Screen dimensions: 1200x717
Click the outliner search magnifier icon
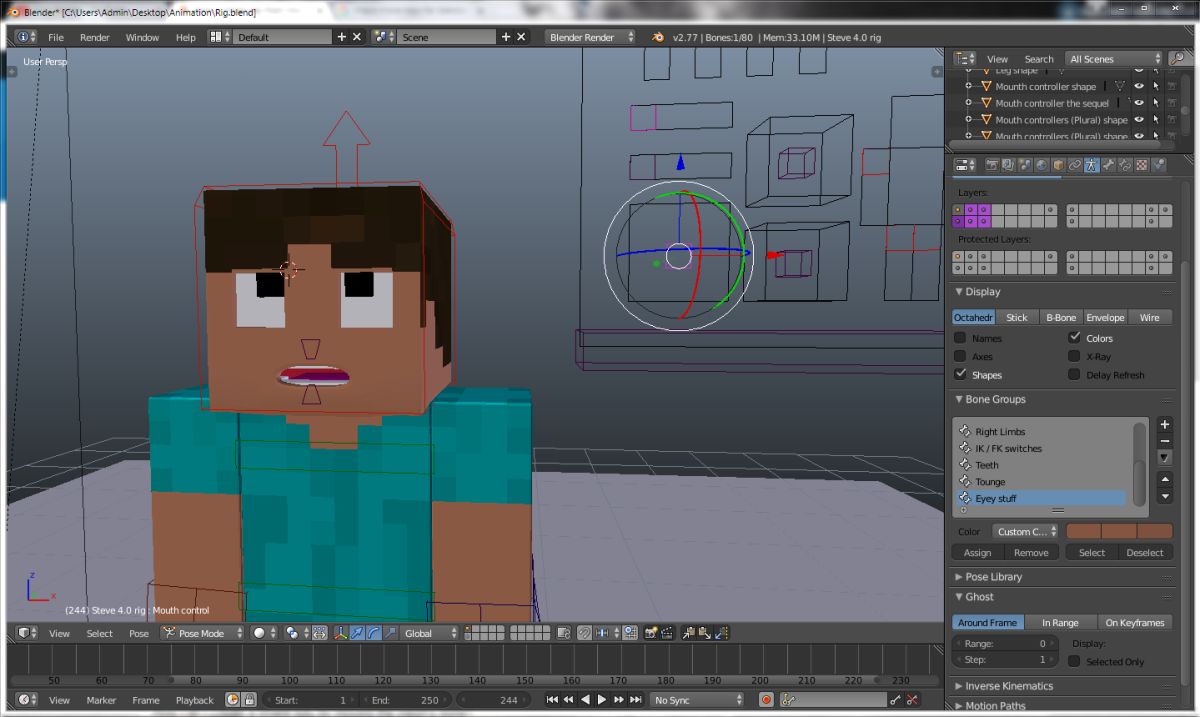pyautogui.click(x=1176, y=58)
